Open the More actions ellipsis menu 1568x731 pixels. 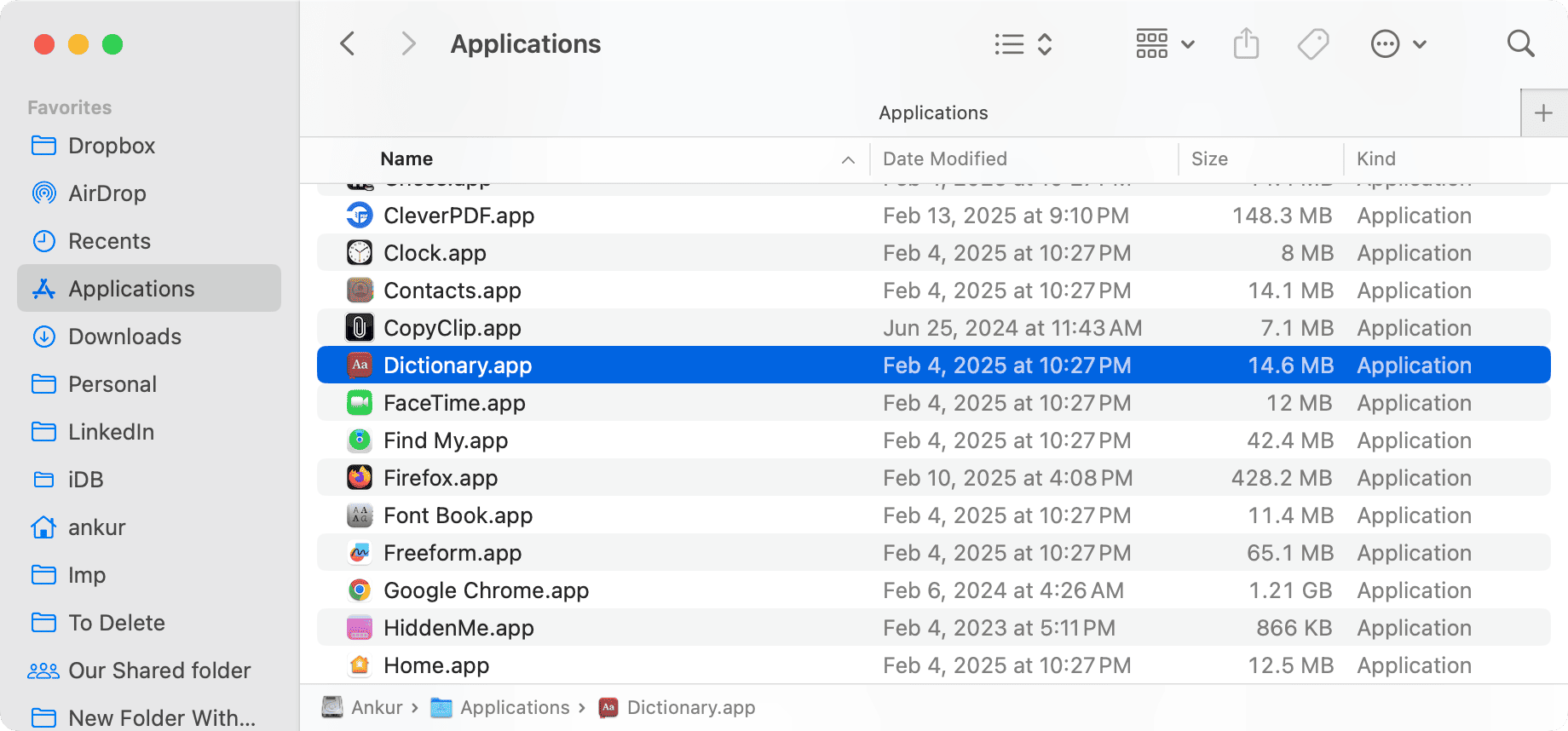1398,43
